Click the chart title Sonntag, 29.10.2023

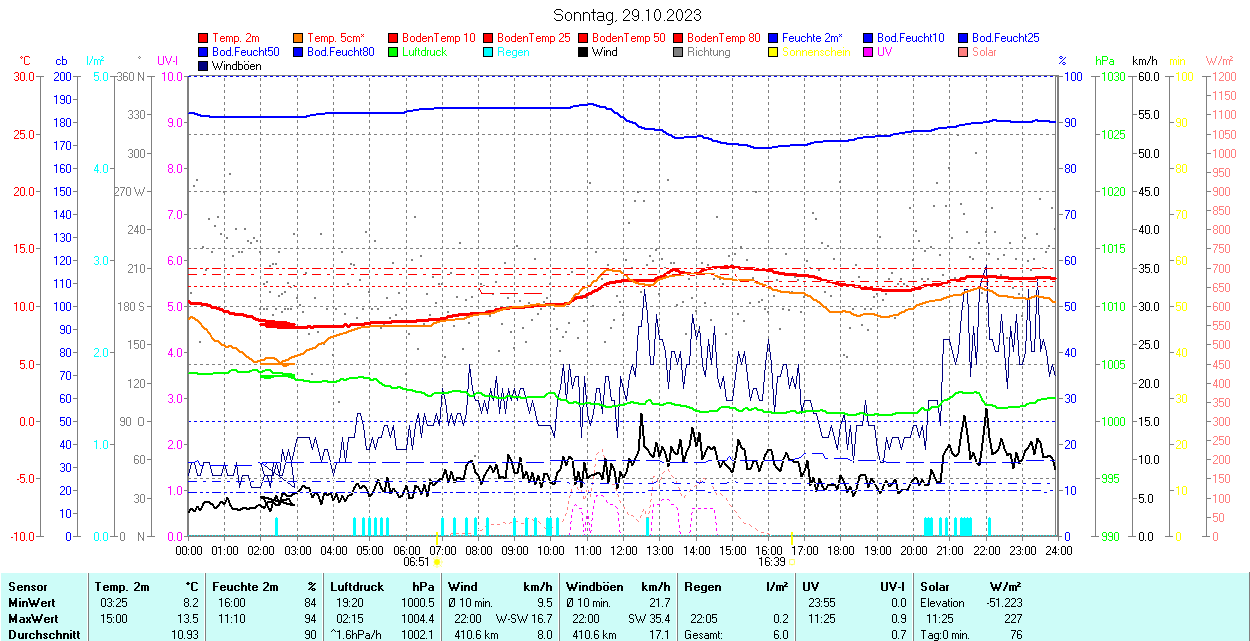[627, 15]
